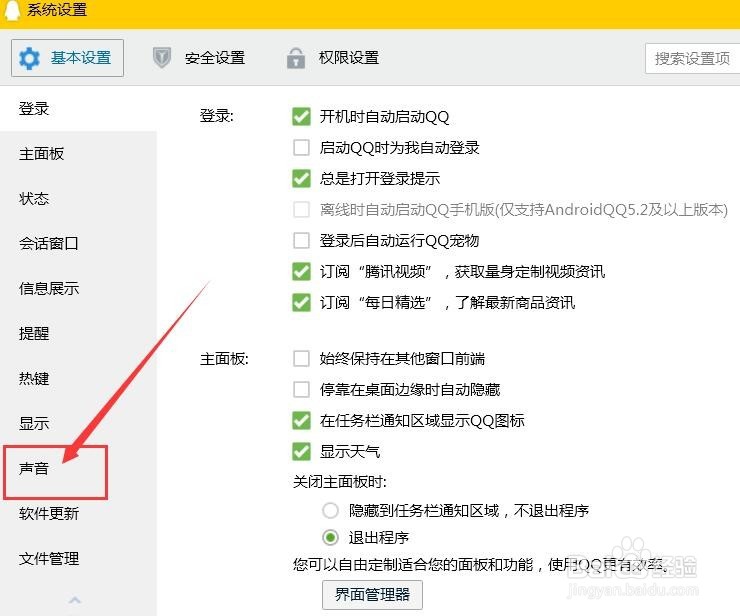Image resolution: width=740 pixels, height=616 pixels.
Task: Uncheck 显示天气 checkbox
Action: click(302, 451)
